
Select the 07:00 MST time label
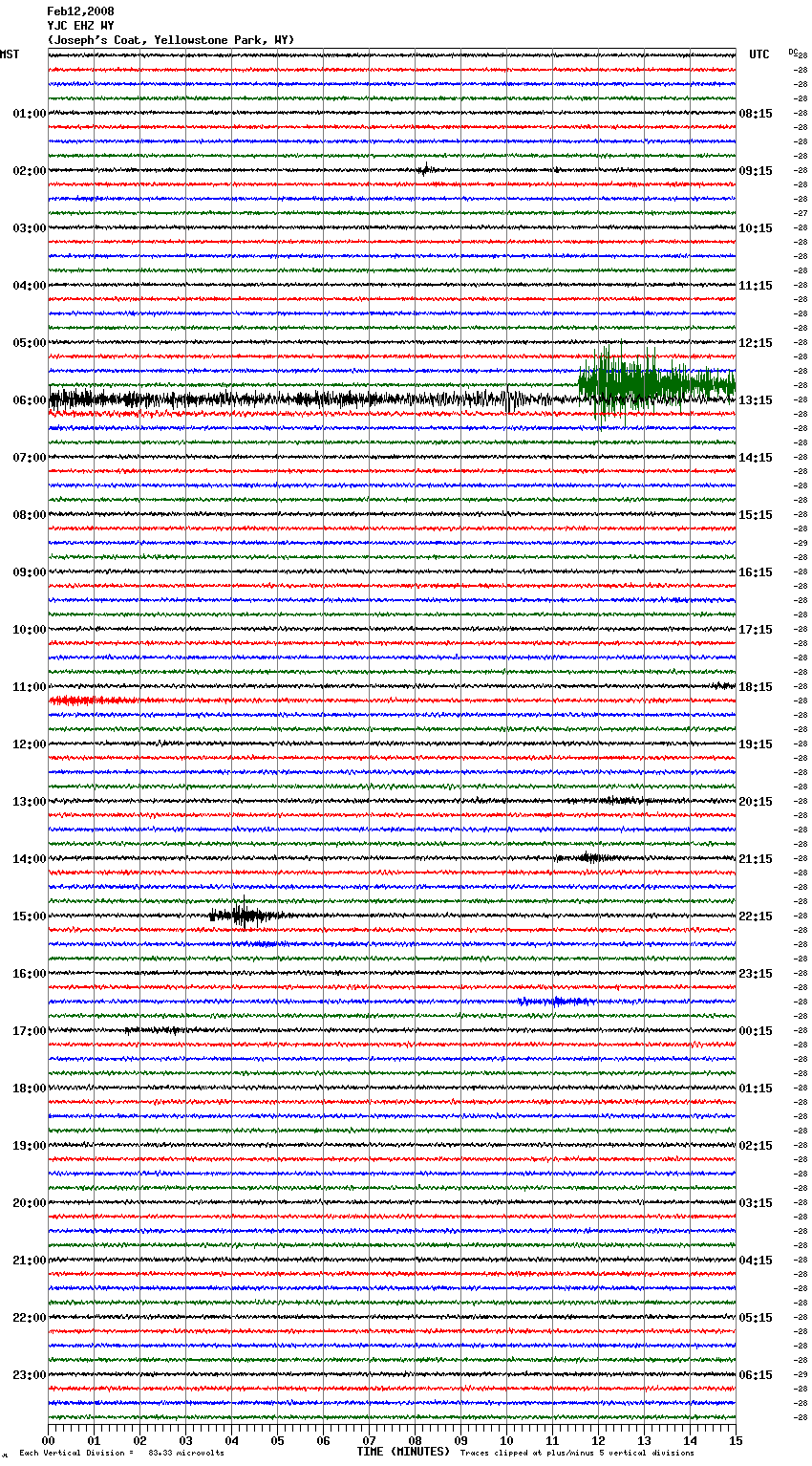(x=30, y=458)
